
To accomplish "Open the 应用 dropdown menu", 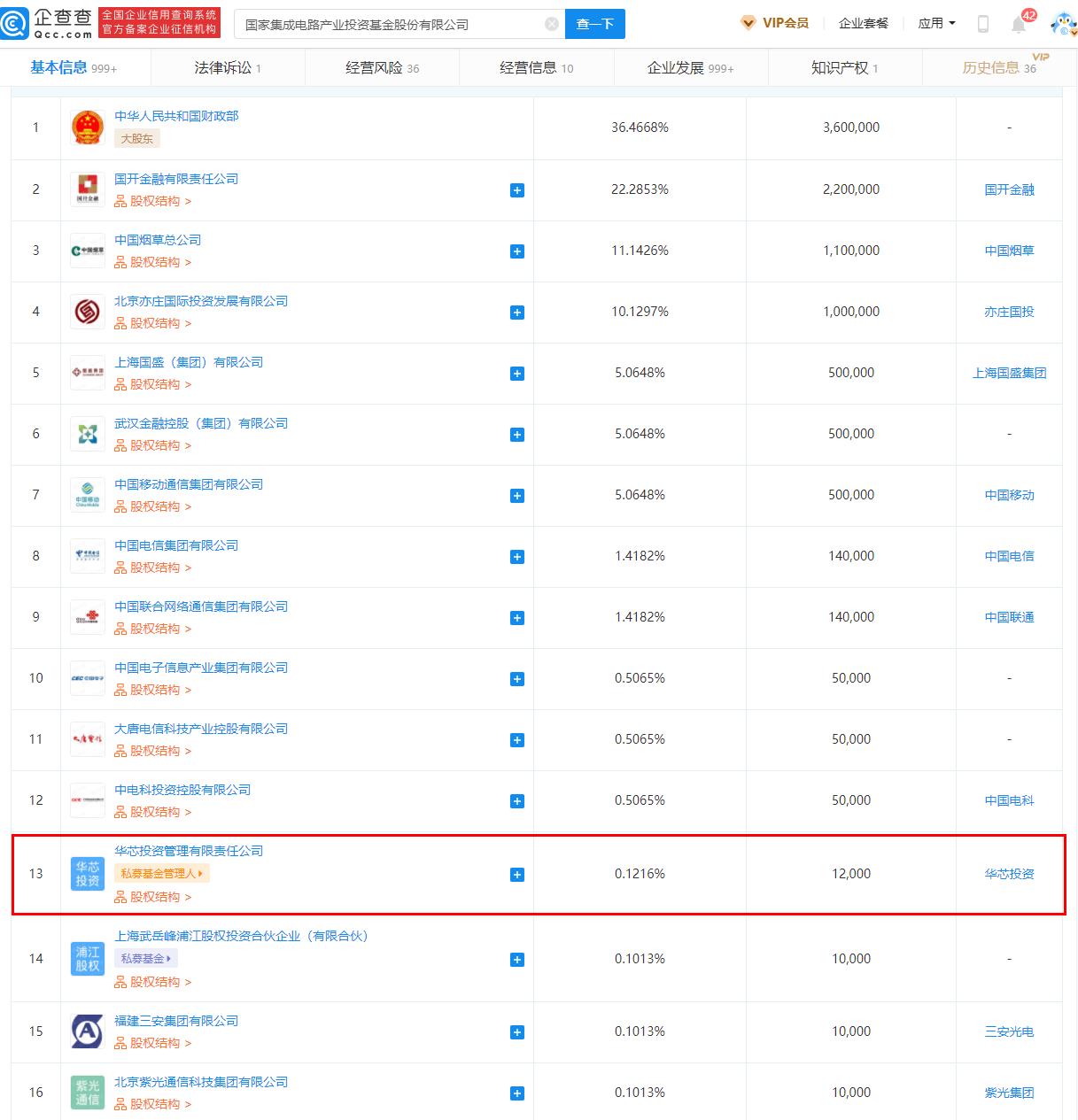I will (936, 23).
